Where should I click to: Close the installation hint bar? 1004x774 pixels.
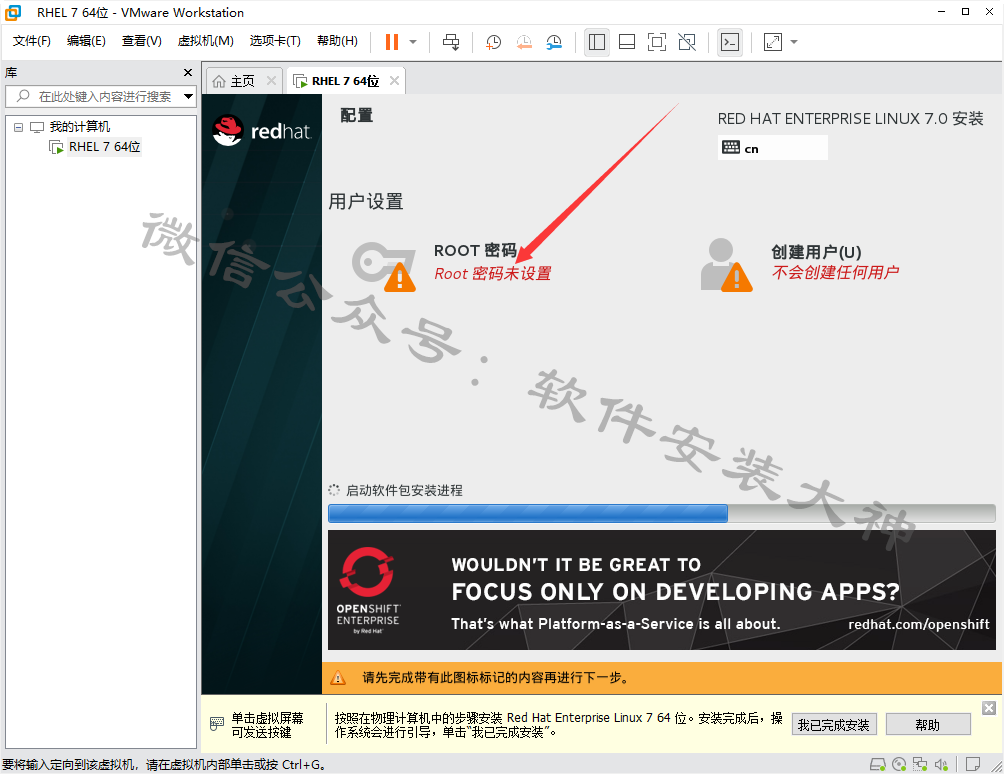point(989,707)
